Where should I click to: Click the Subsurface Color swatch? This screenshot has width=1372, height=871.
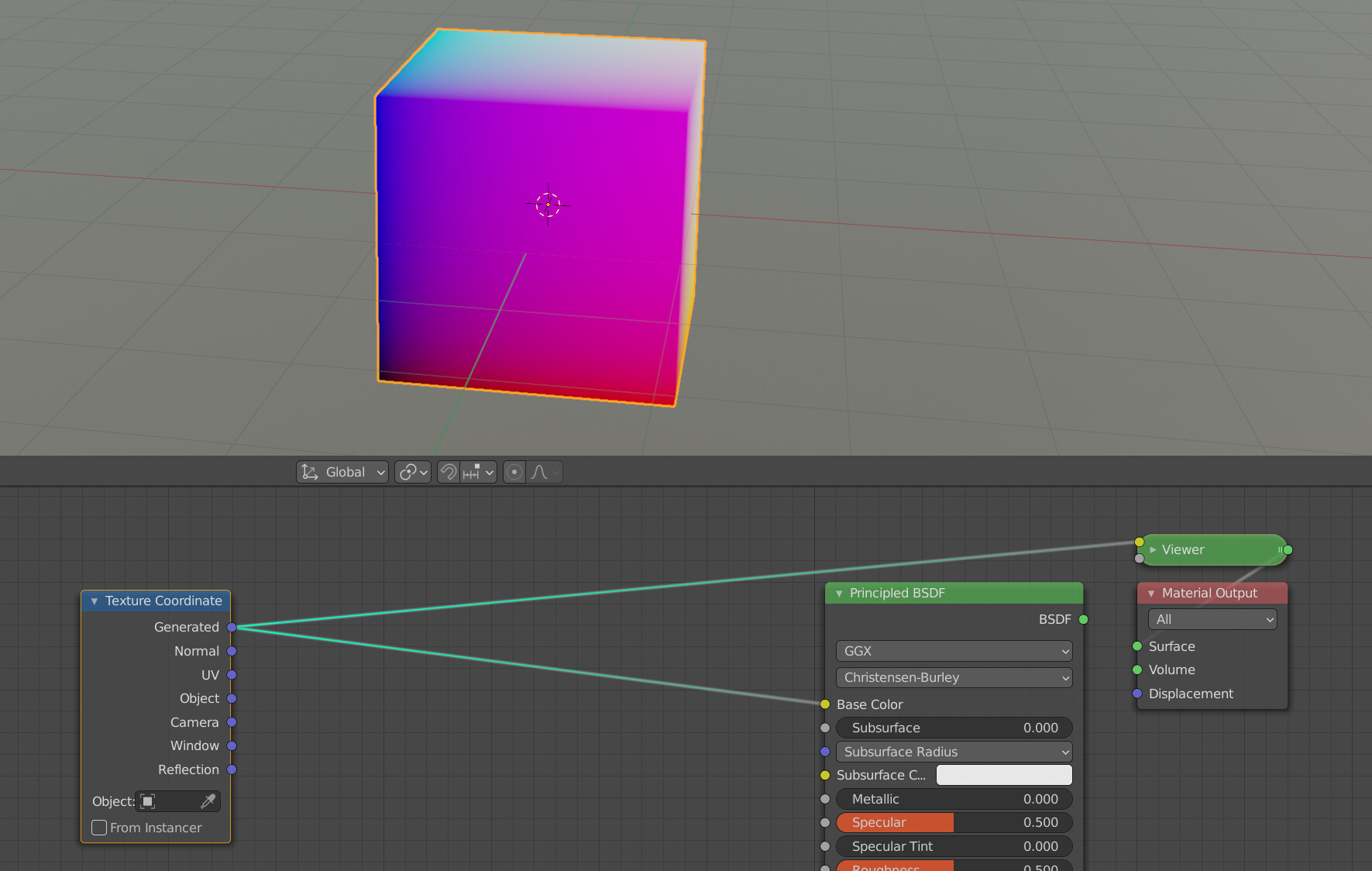click(1003, 775)
